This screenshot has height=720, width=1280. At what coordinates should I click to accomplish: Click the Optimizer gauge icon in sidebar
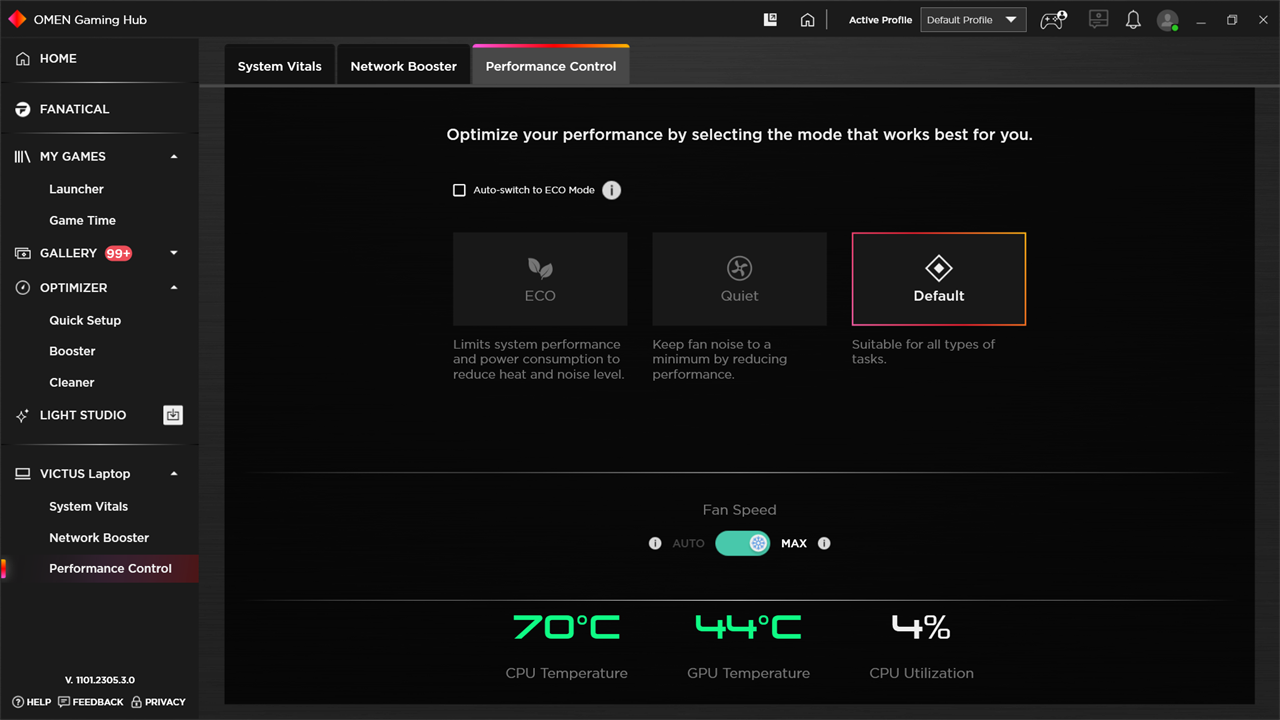[23, 288]
